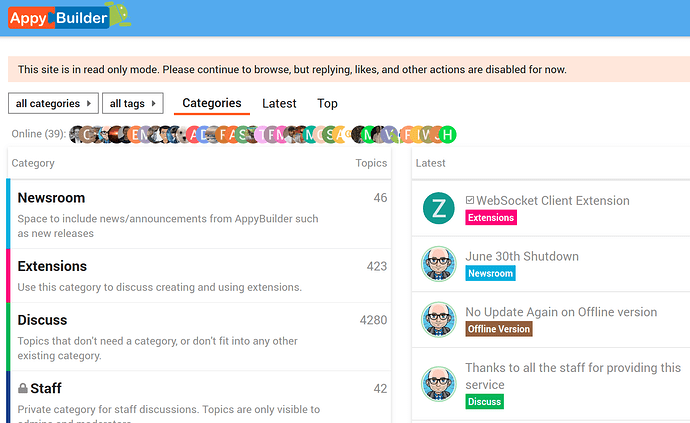Viewport: 690px width, 423px height.
Task: Open the June 30th Shutdown topic
Action: [522, 256]
